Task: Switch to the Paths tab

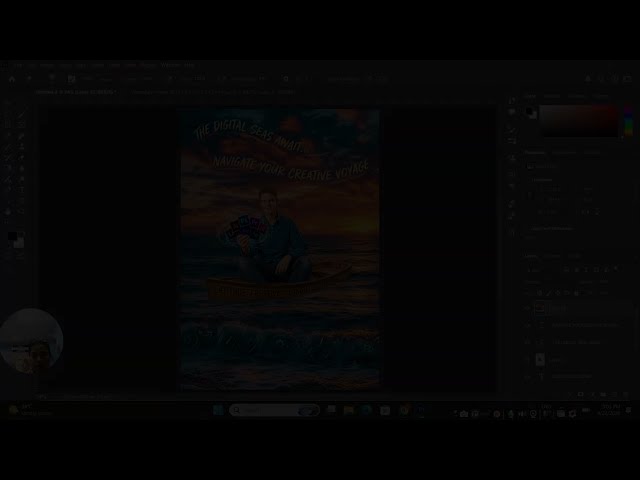Action: tap(574, 256)
